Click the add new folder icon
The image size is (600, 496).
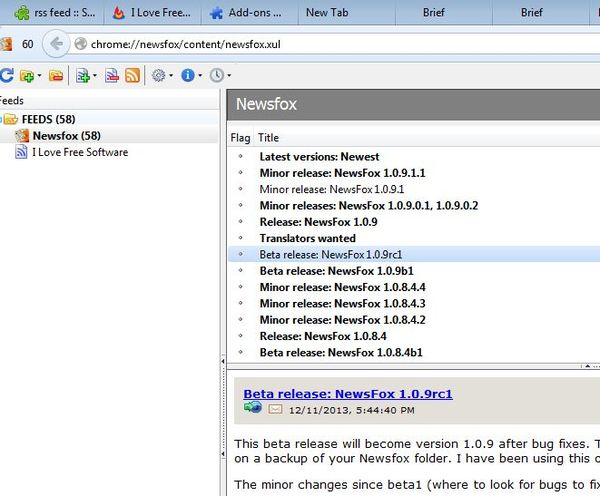coord(26,75)
